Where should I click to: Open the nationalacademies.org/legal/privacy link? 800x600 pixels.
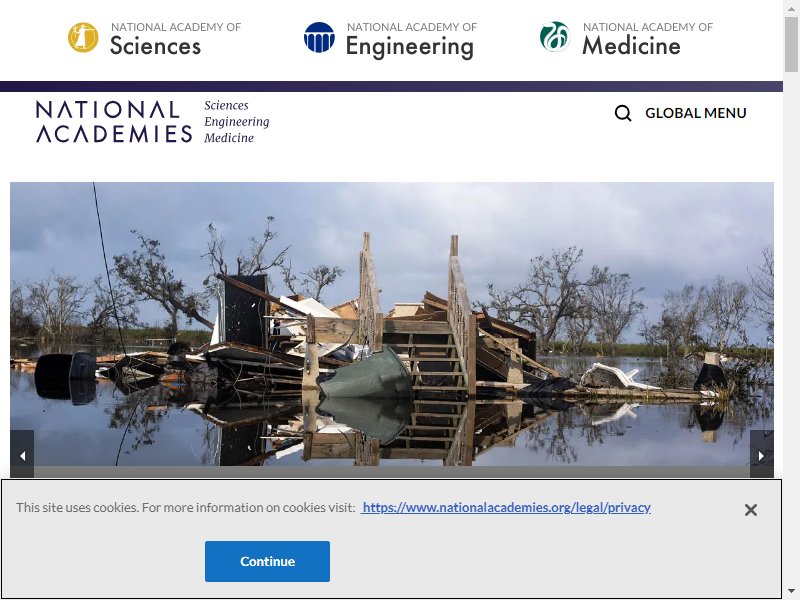point(506,507)
